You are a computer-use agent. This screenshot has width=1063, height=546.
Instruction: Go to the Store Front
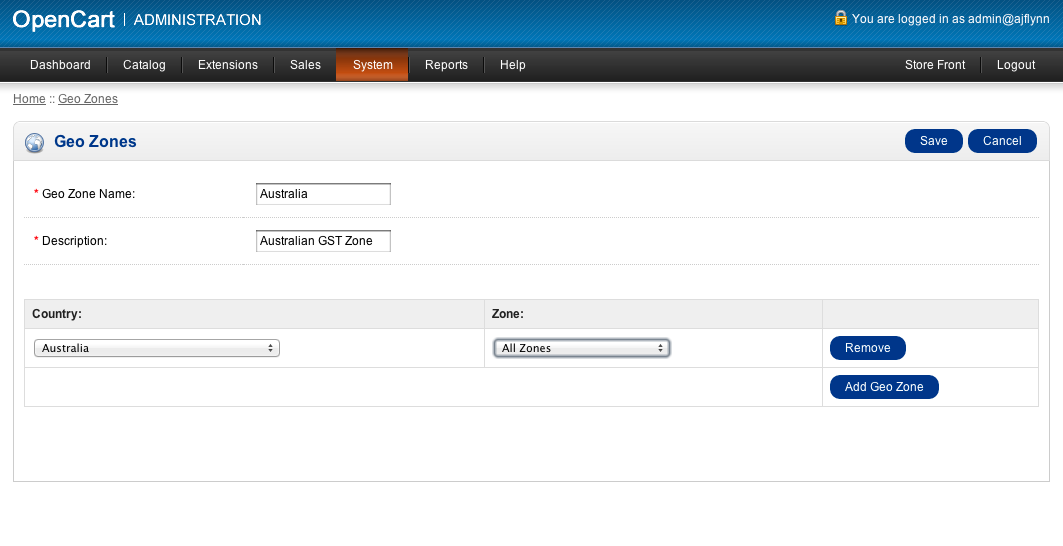point(935,65)
